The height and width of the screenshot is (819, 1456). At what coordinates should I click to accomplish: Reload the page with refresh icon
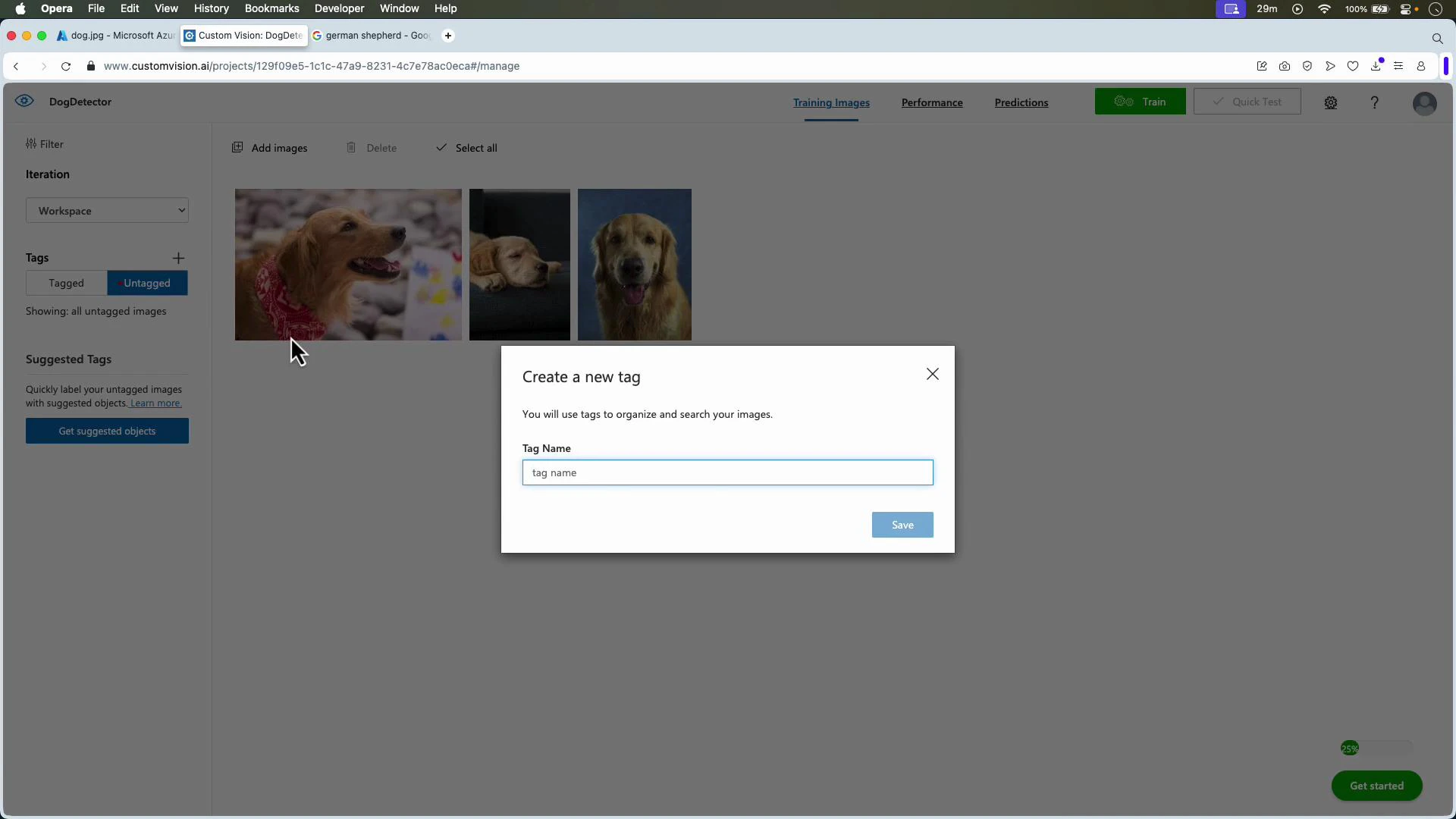(66, 66)
